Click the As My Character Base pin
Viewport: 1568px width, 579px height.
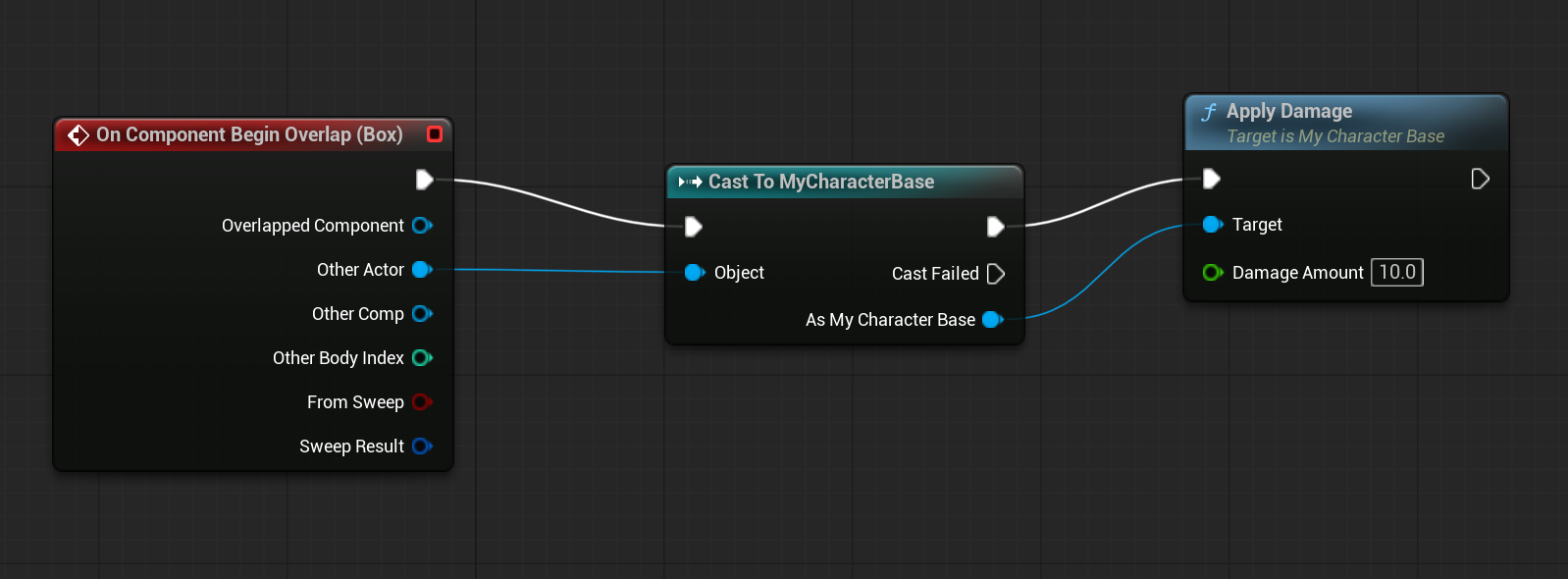[993, 320]
